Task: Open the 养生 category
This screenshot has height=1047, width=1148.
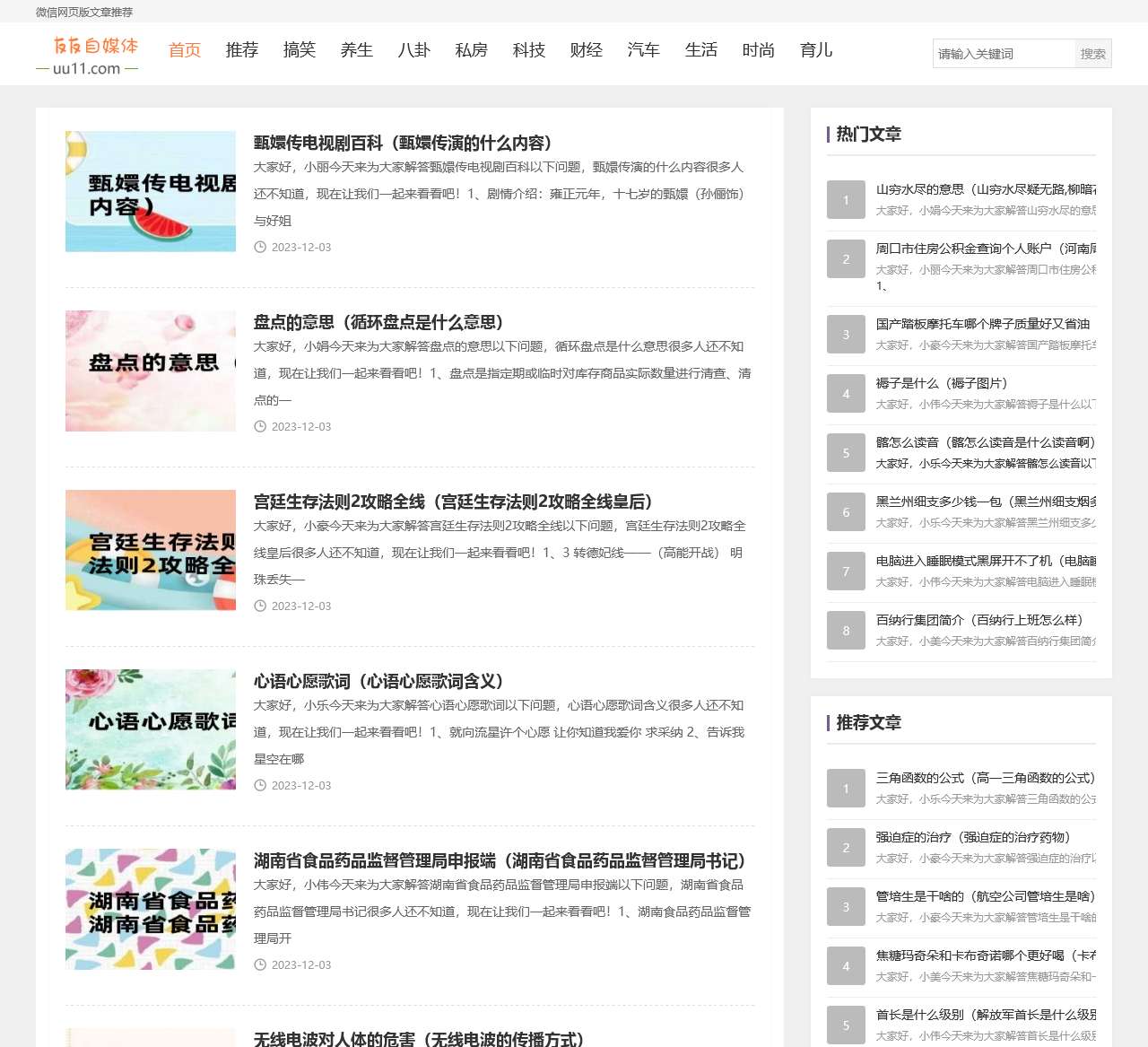Action: (x=357, y=50)
